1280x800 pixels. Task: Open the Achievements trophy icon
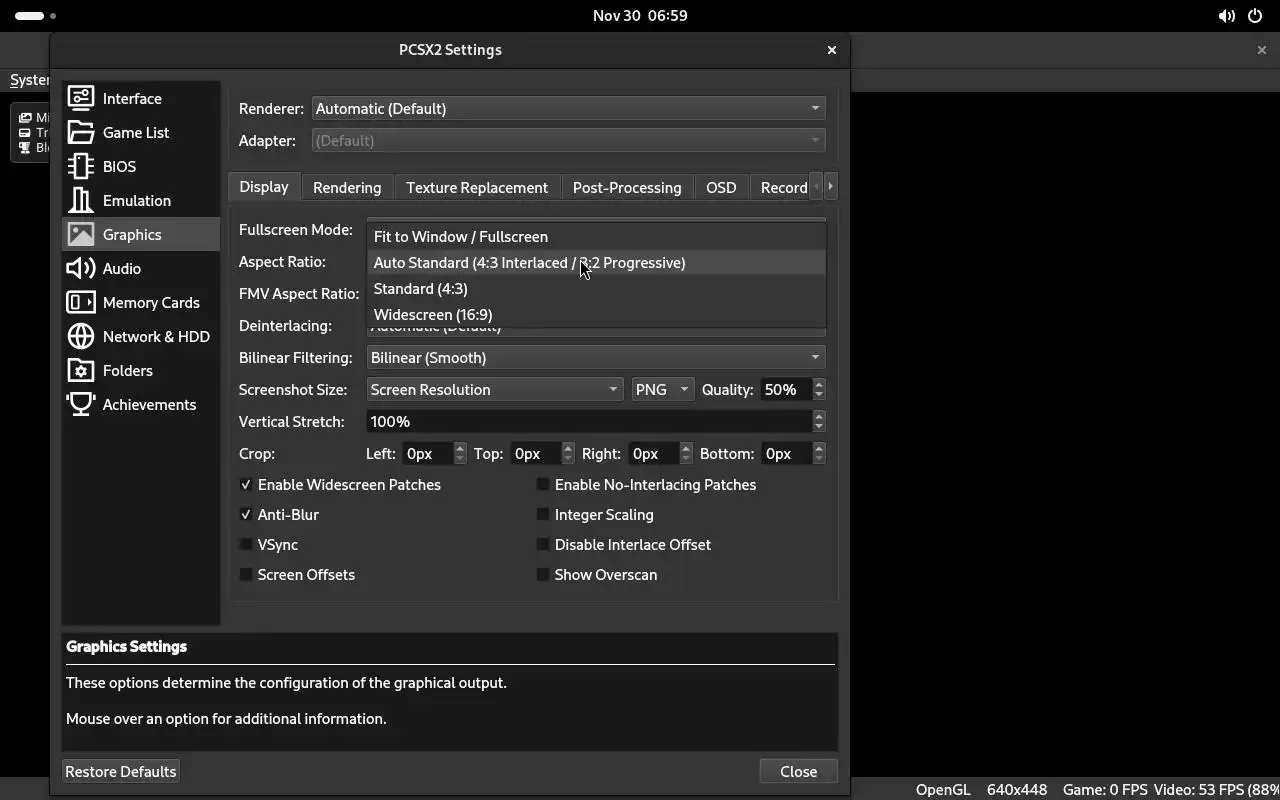81,404
